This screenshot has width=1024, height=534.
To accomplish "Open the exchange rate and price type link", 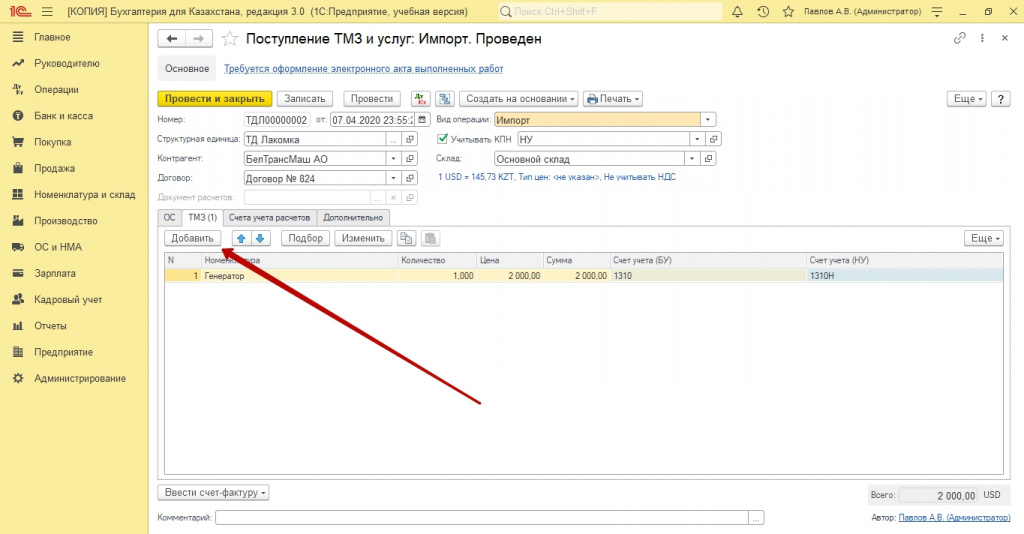I will 556,177.
